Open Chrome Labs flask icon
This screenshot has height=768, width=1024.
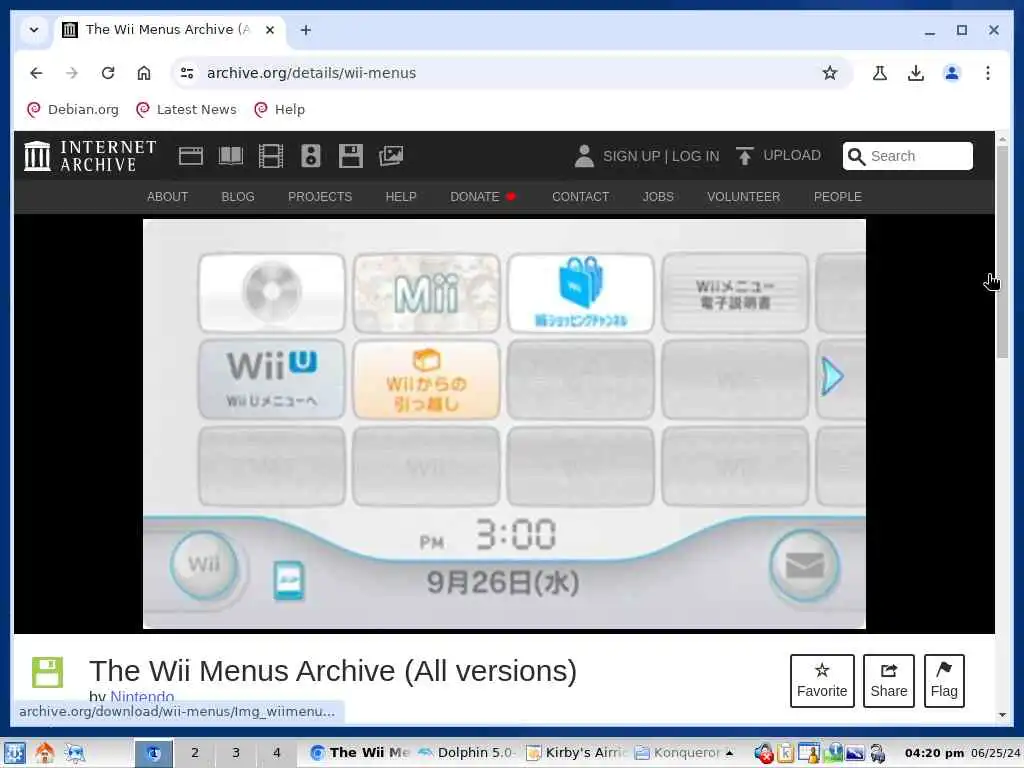880,73
